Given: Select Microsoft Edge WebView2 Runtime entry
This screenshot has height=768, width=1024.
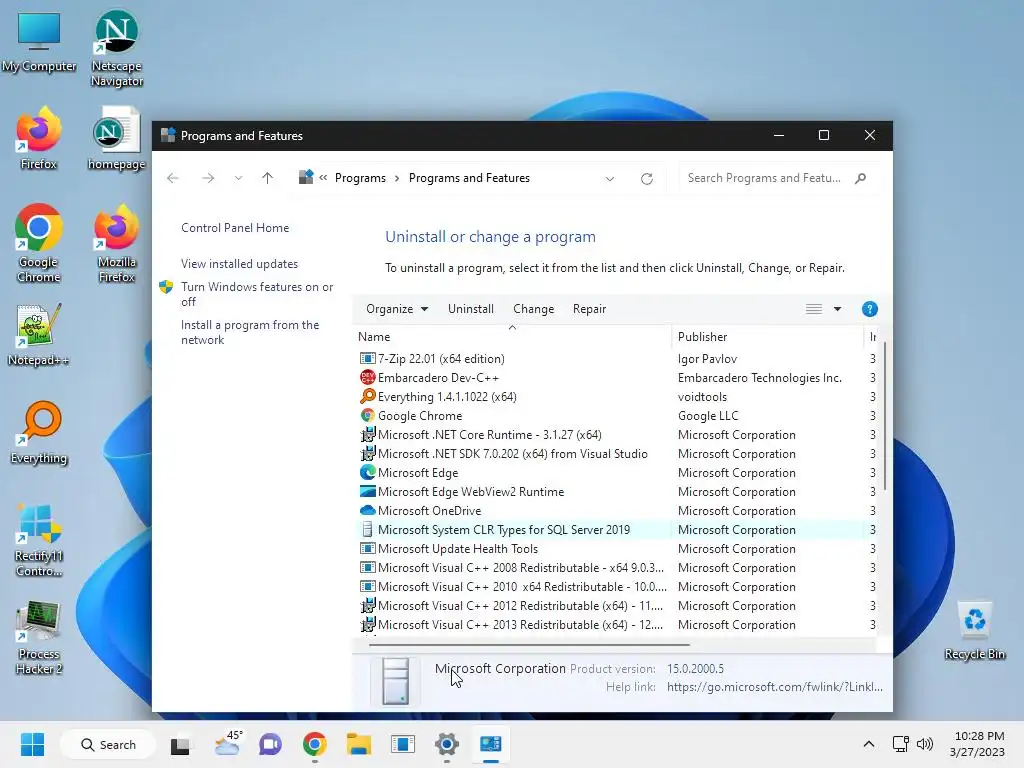Looking at the screenshot, I should coord(617,491).
